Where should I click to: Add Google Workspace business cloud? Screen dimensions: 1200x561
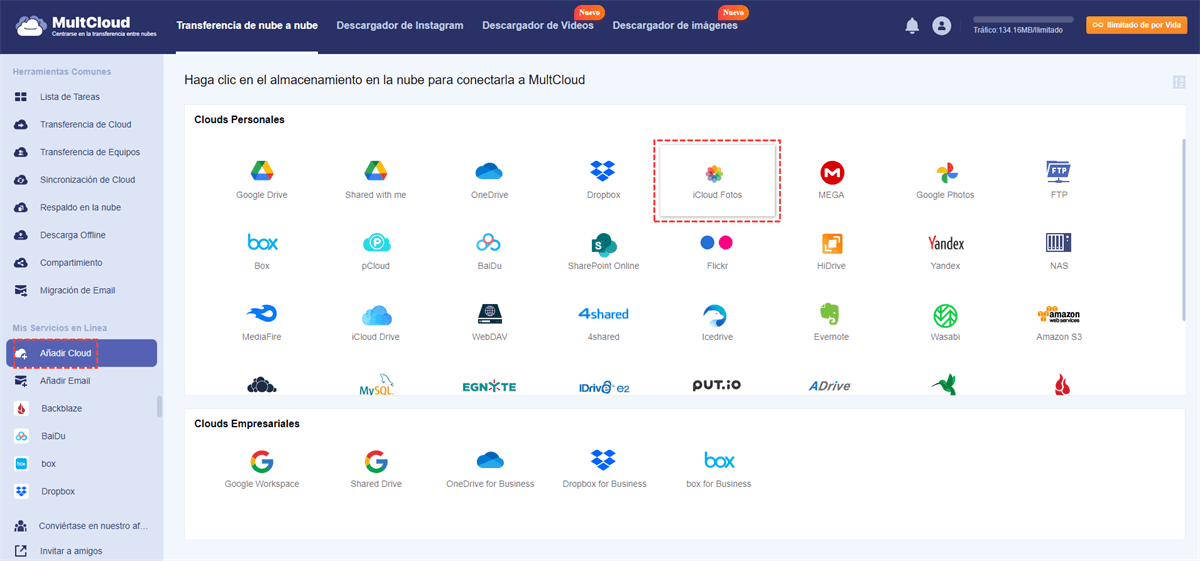[x=261, y=469]
